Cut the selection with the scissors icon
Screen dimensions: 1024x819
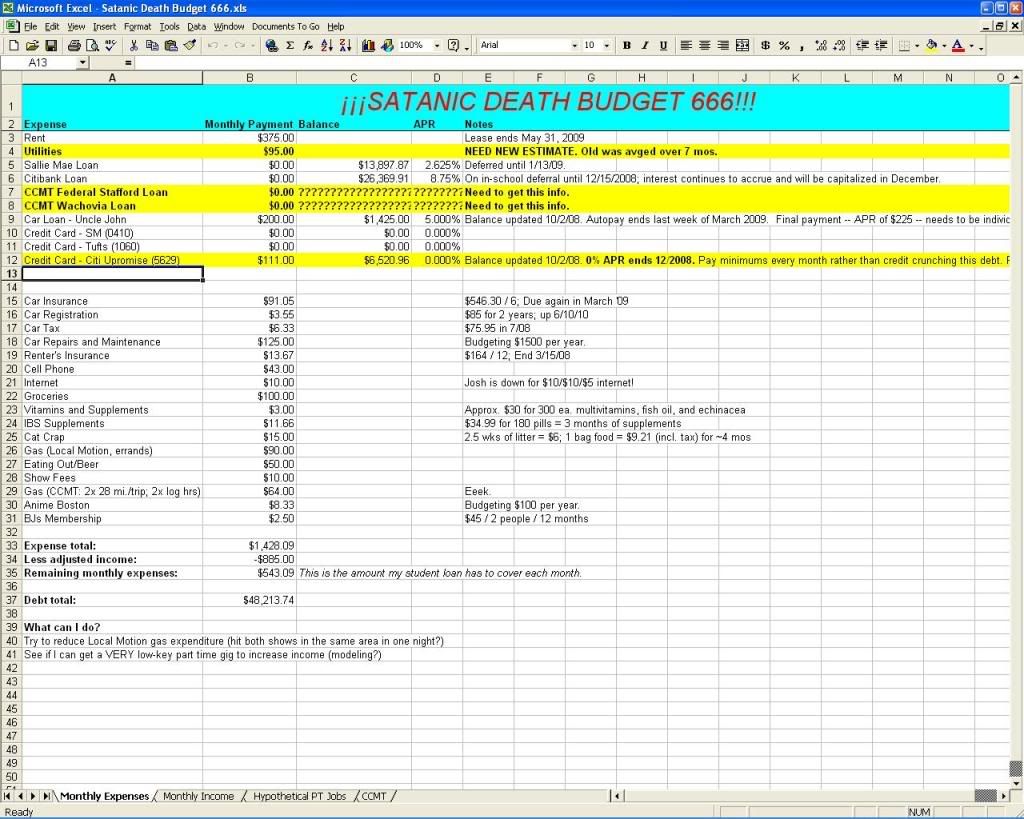[134, 46]
